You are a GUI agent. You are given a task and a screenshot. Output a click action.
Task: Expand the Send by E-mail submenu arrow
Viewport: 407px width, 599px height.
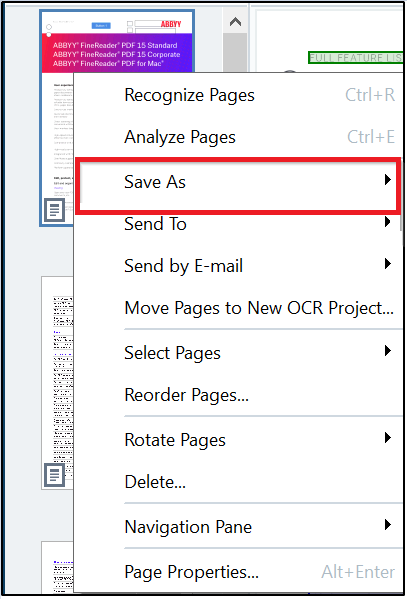388,264
